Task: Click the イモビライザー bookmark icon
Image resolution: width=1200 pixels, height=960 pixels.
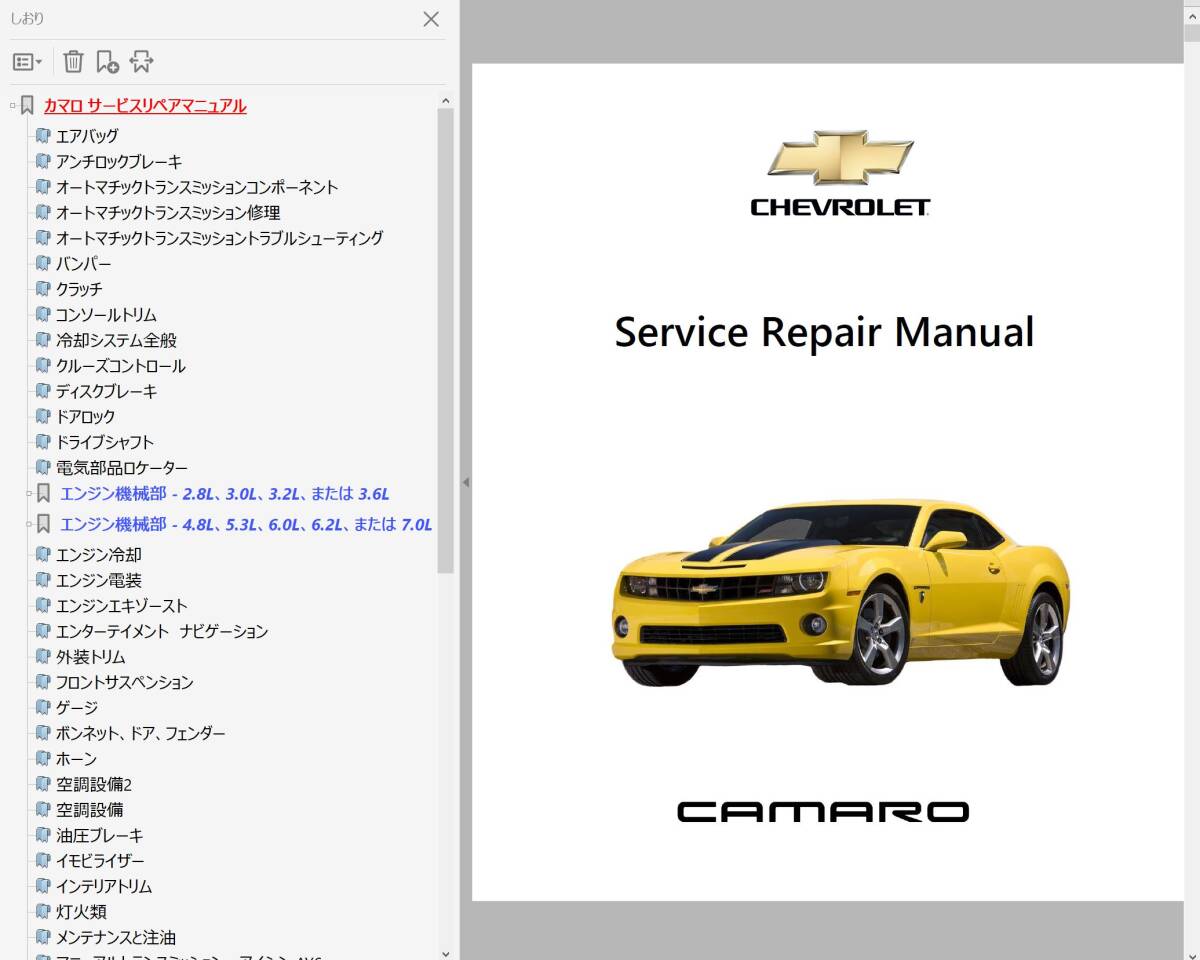Action: tap(42, 861)
